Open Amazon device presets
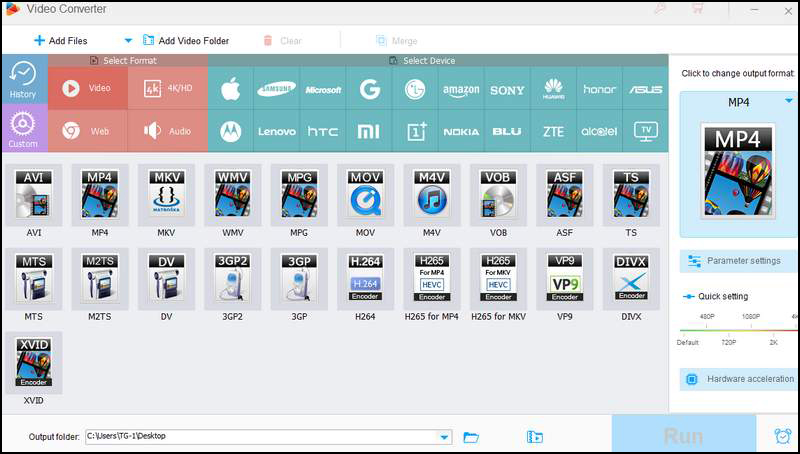This screenshot has height=454, width=800. (461, 89)
